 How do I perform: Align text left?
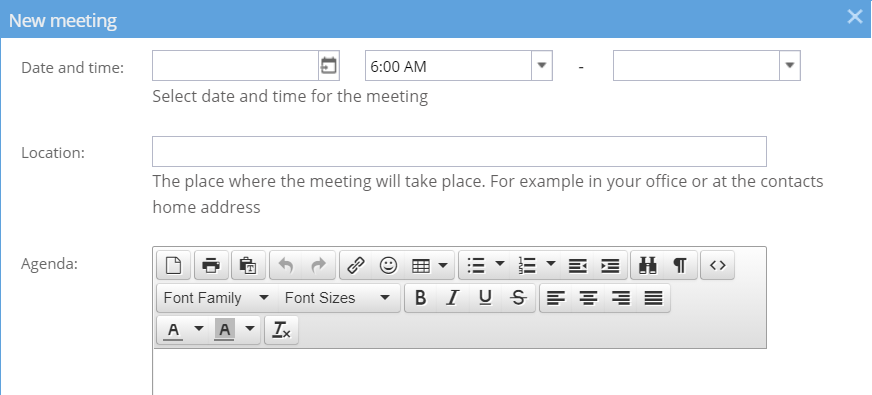pos(556,298)
